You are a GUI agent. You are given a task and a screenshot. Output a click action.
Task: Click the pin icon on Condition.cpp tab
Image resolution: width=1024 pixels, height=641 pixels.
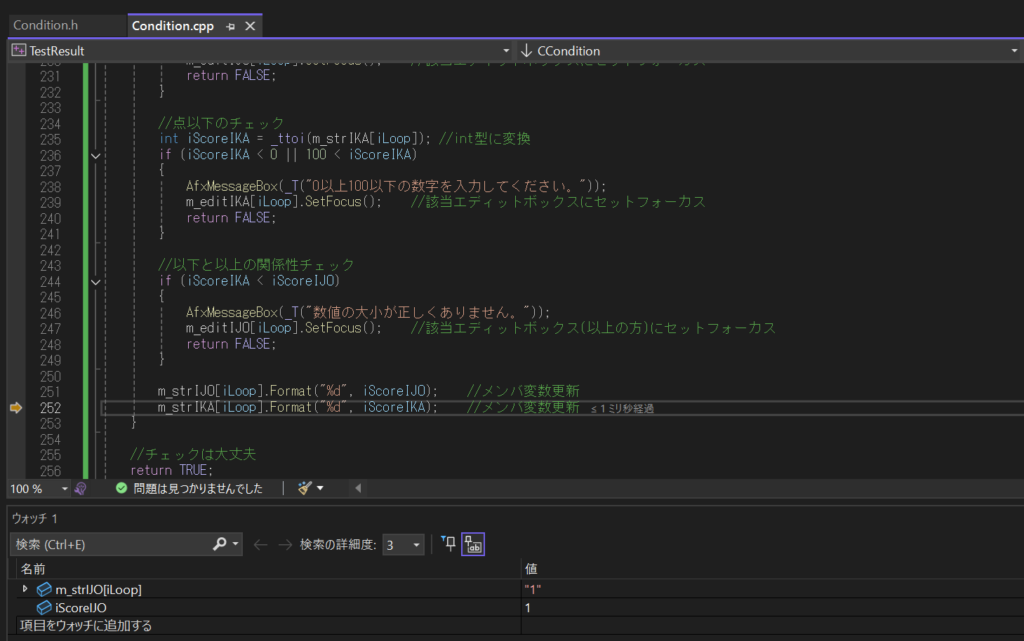pos(231,26)
